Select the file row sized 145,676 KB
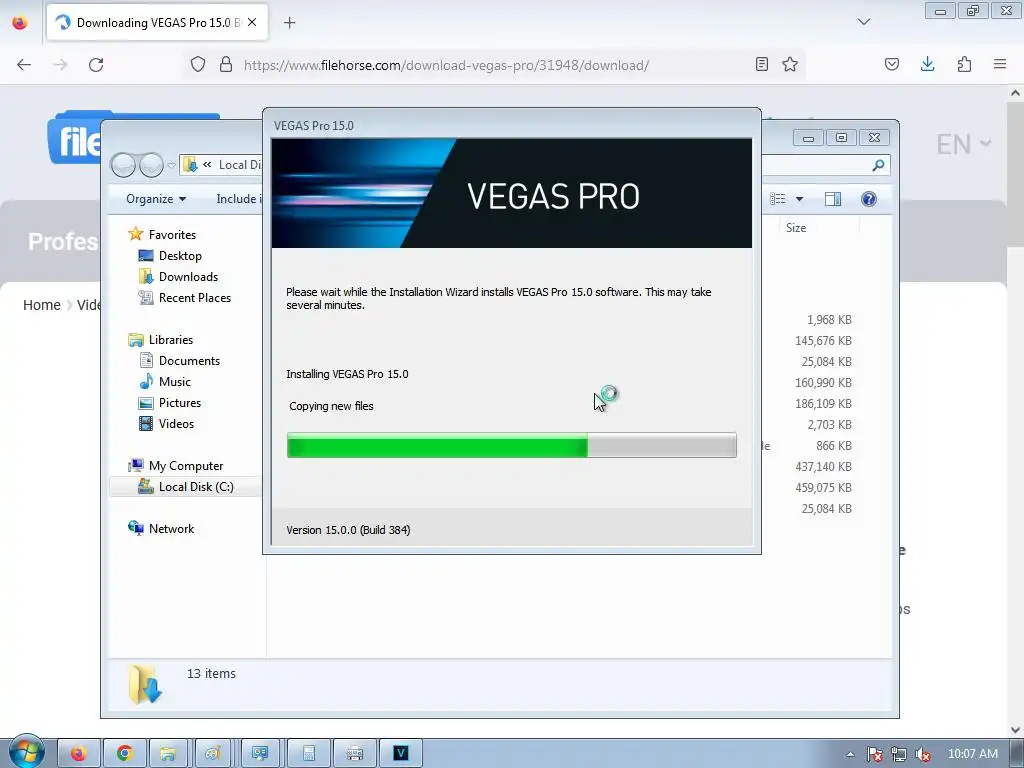 823,341
